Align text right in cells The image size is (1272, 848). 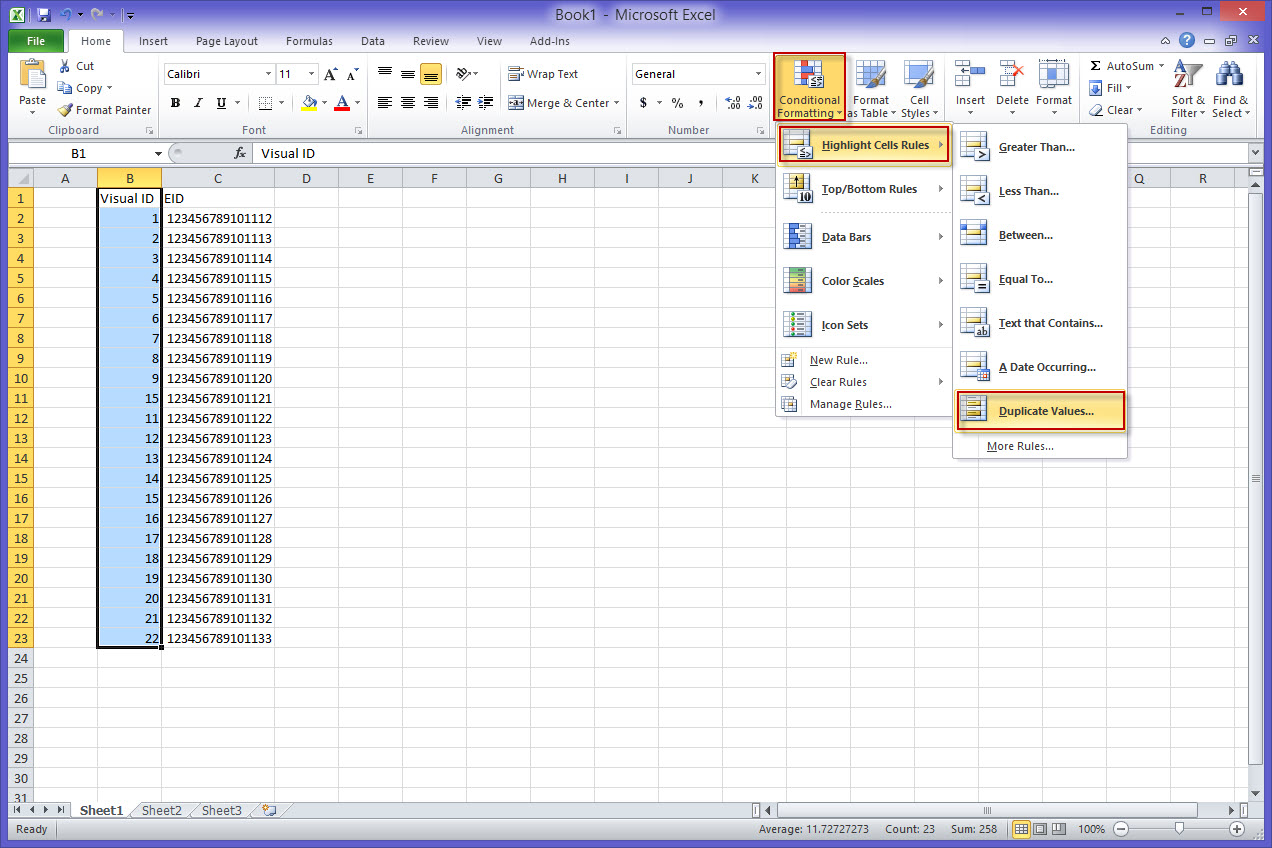coord(431,103)
